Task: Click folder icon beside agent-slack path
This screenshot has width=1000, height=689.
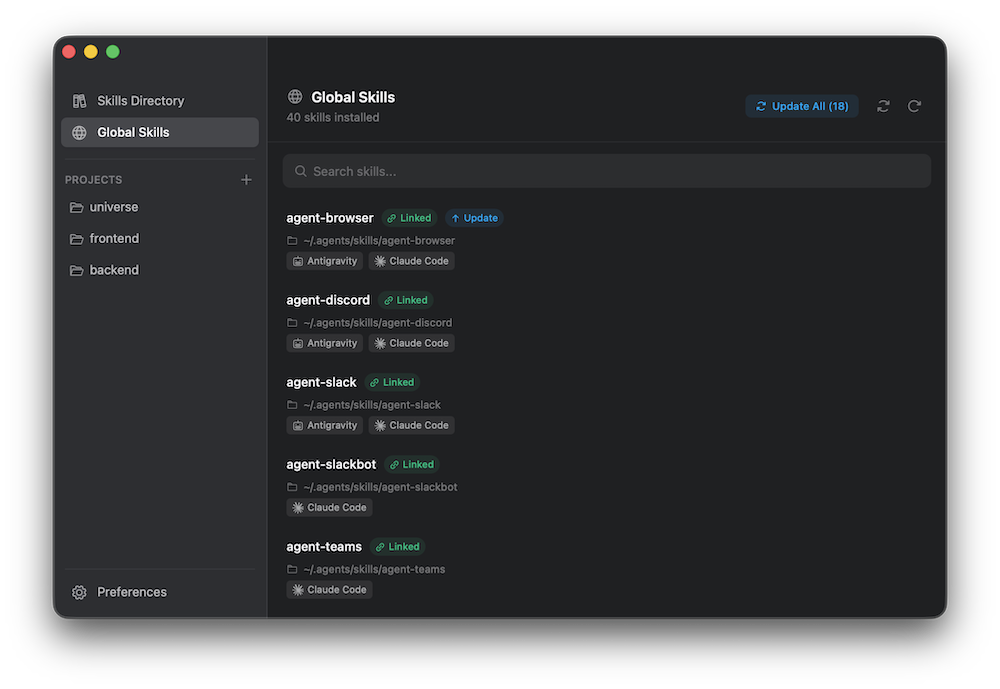Action: (x=292, y=405)
